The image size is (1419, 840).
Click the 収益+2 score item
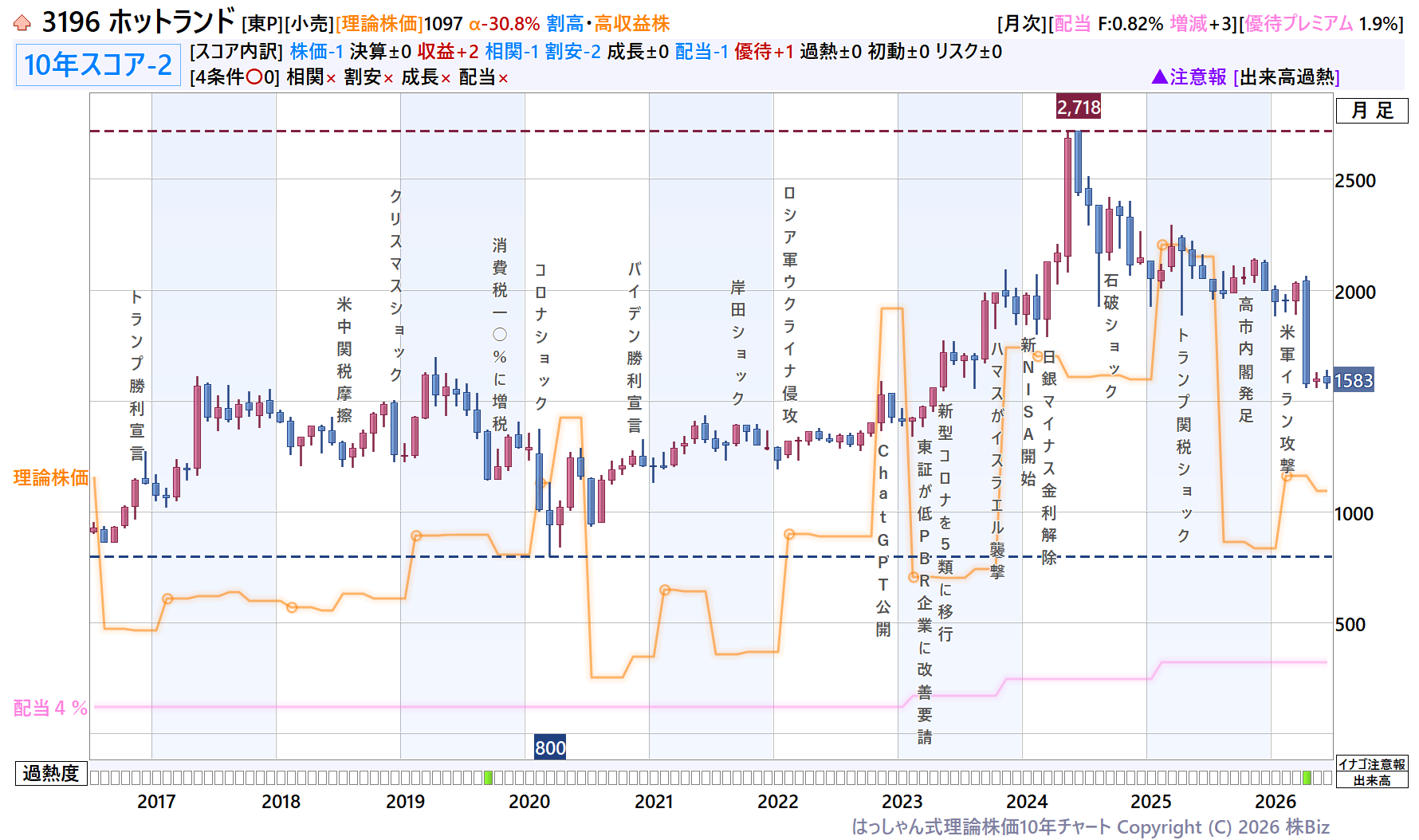[x=448, y=52]
